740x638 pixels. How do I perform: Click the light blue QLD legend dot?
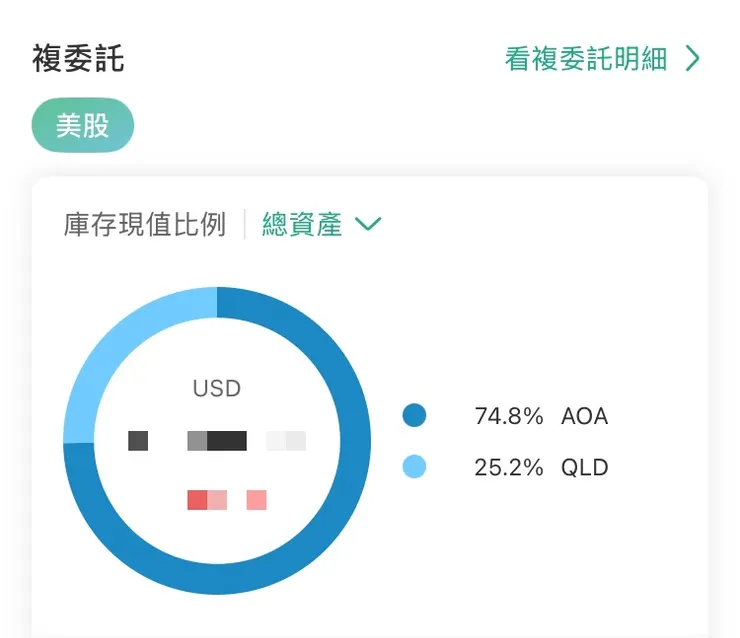[414, 467]
